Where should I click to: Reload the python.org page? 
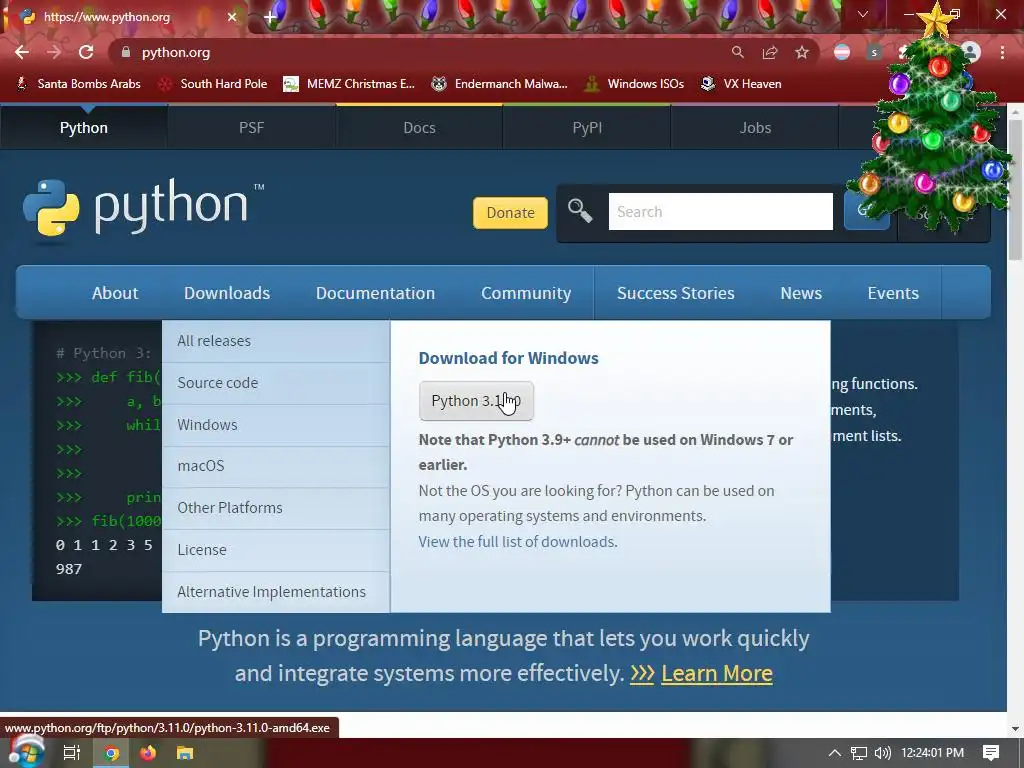pyautogui.click(x=86, y=52)
